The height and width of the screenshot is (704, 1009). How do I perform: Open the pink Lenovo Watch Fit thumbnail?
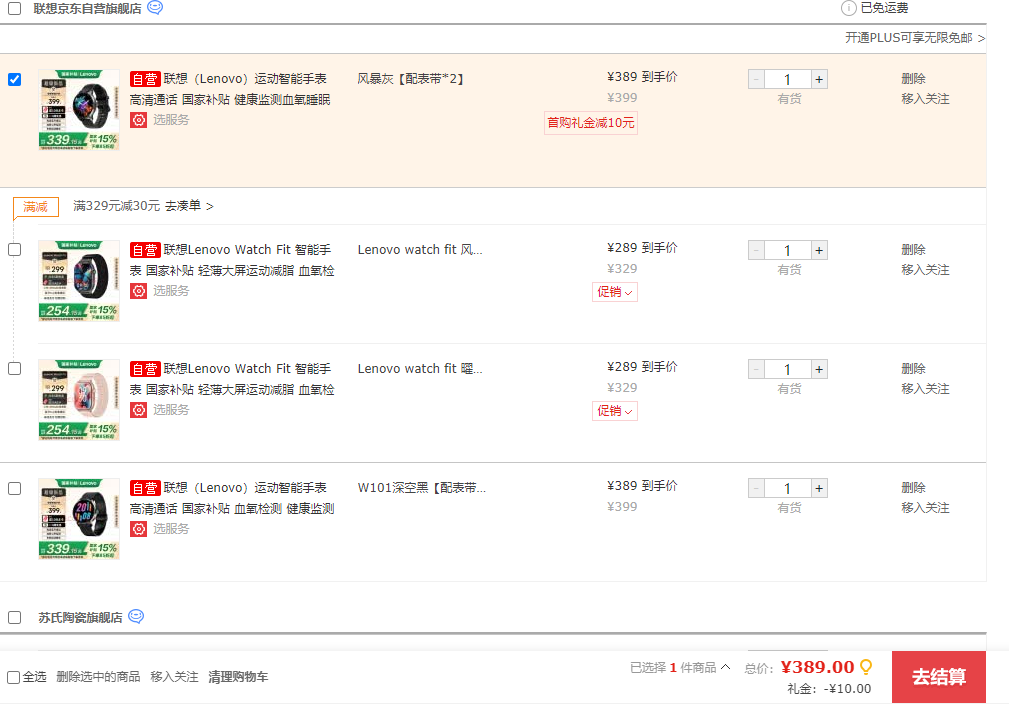click(79, 400)
